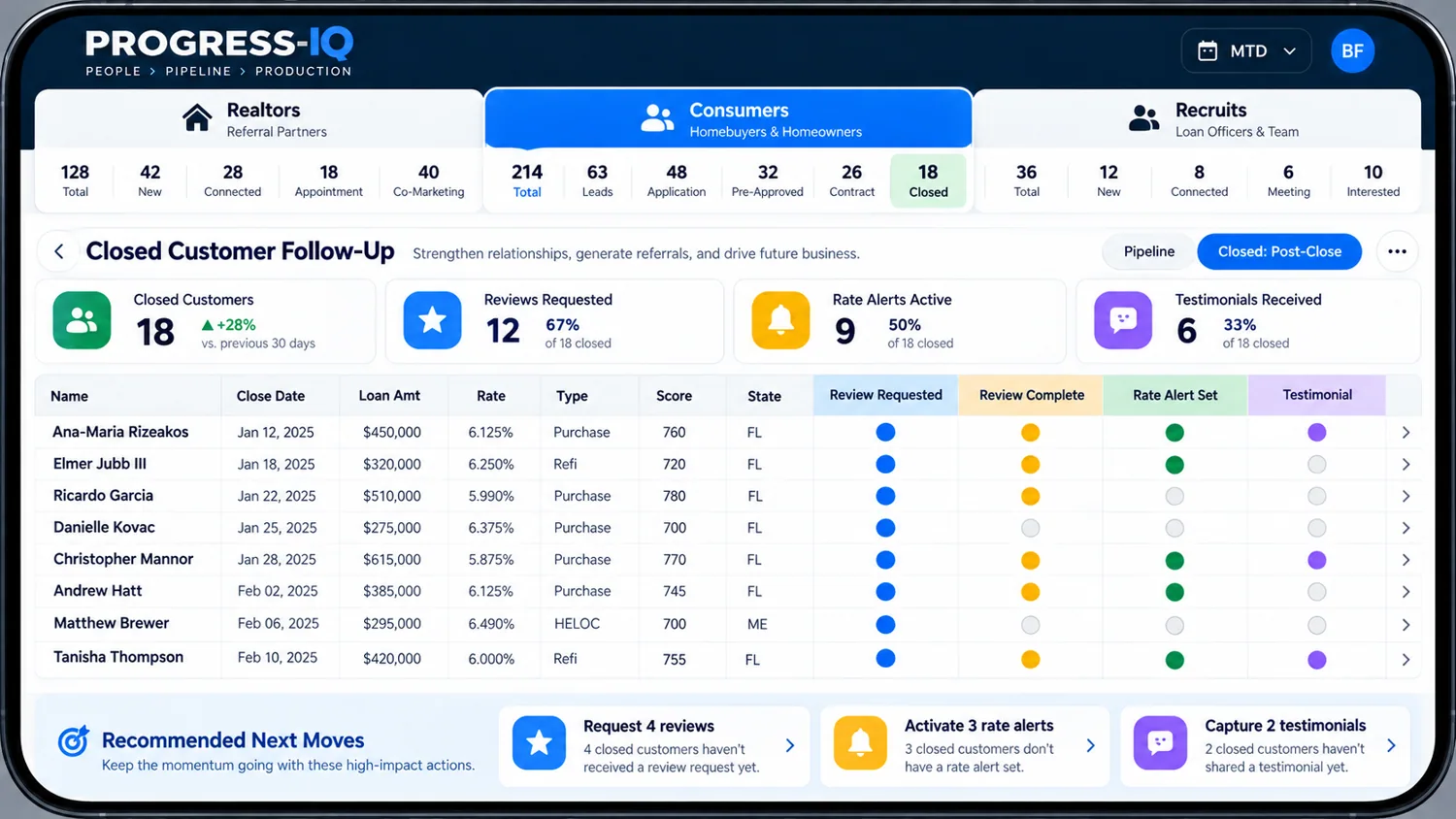The image size is (1456, 819).
Task: Toggle Review Complete for Danielle Kovac
Action: (x=1031, y=528)
